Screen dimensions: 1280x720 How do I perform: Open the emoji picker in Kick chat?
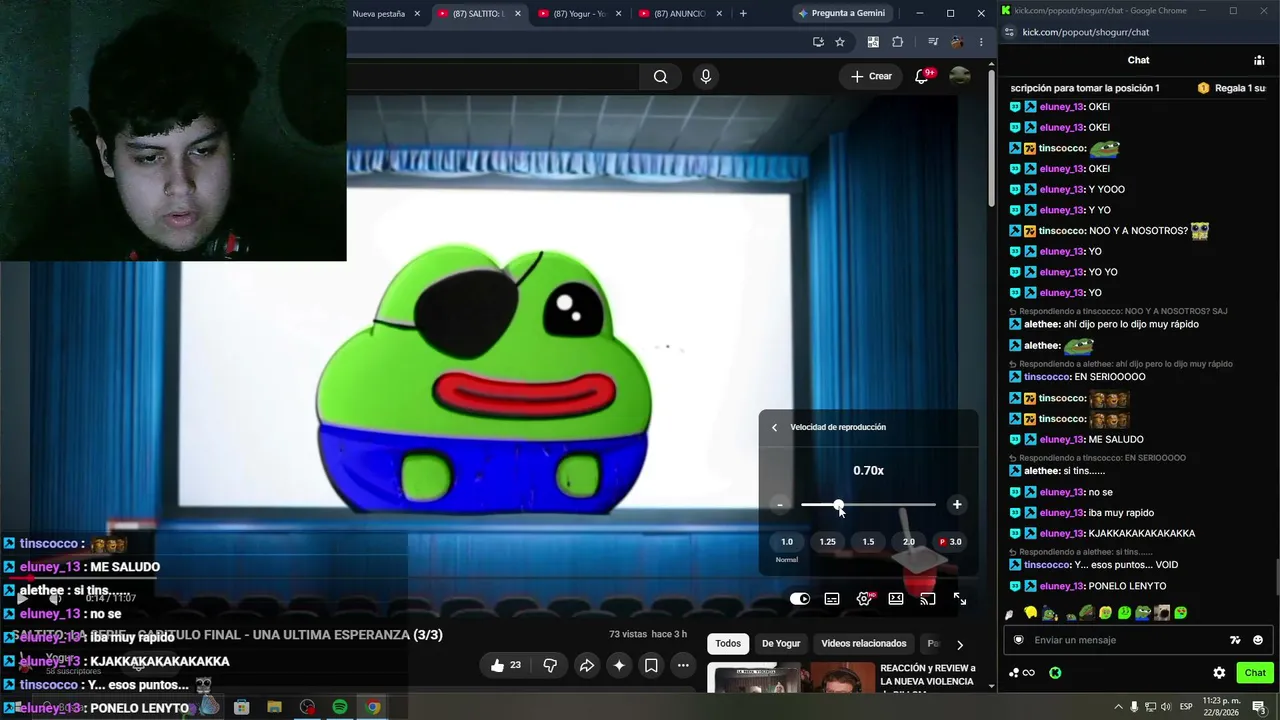(x=1258, y=640)
